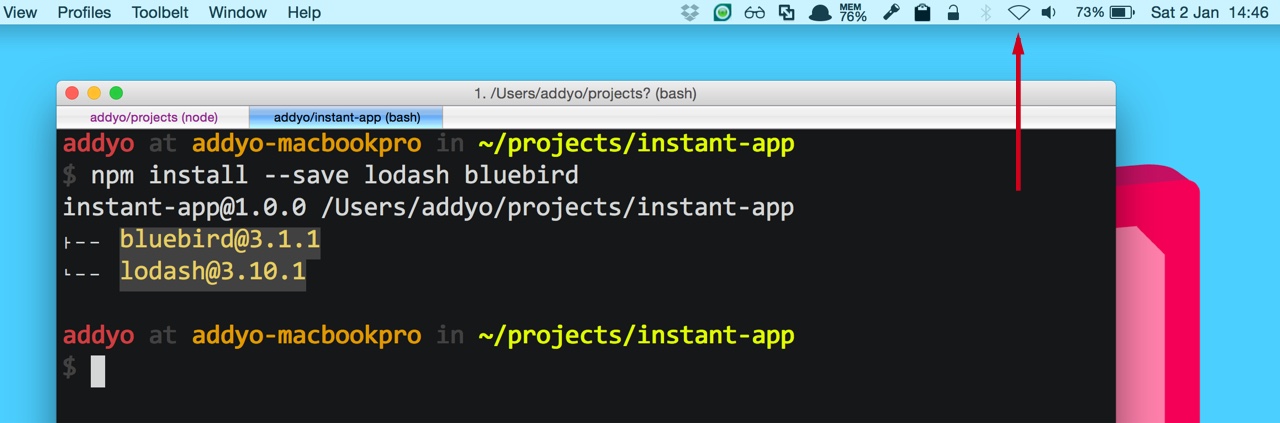
Task: Open the Profiles menu
Action: (x=84, y=13)
